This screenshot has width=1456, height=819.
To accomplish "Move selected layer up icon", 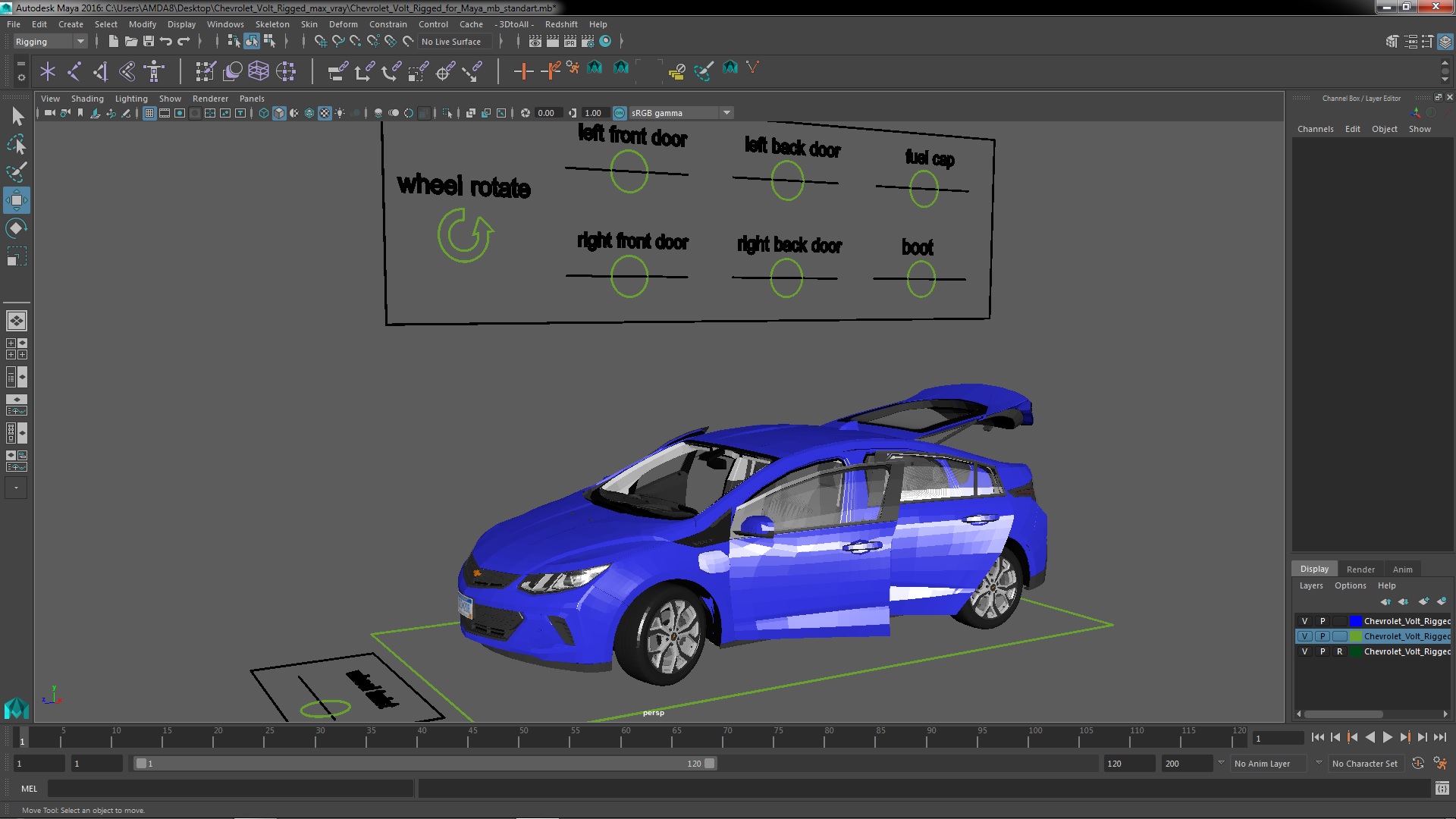I will pos(1385,601).
